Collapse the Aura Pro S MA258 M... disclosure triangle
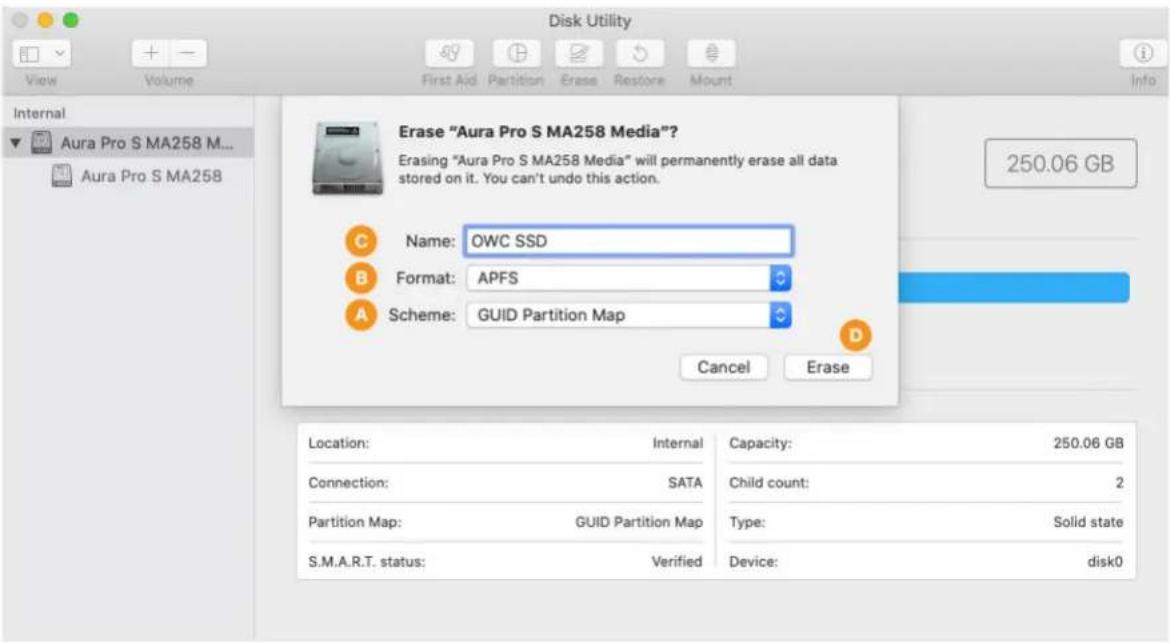This screenshot has height=643, width=1170. 16,142
